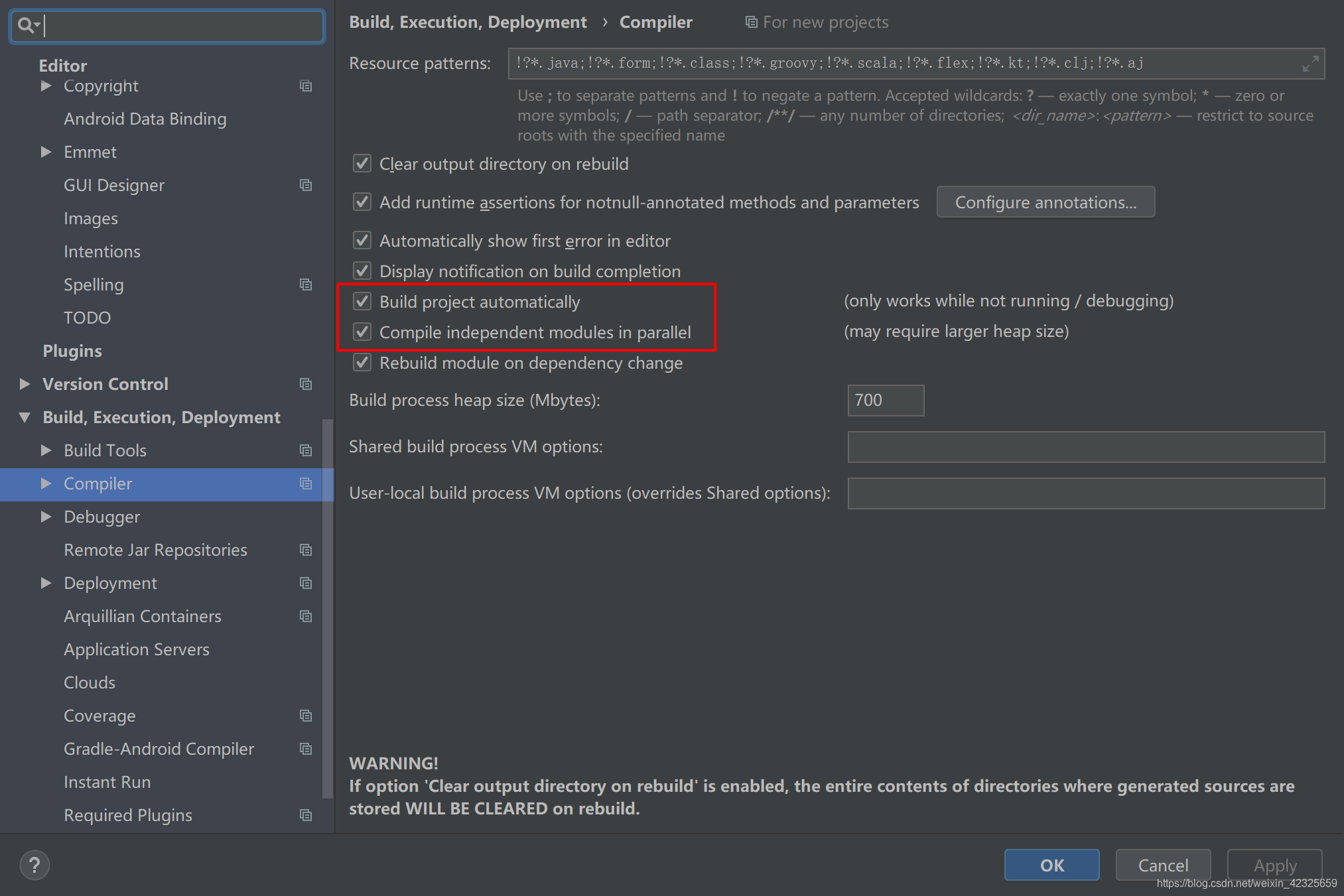
Task: Click the Build process heap size field
Action: click(885, 401)
